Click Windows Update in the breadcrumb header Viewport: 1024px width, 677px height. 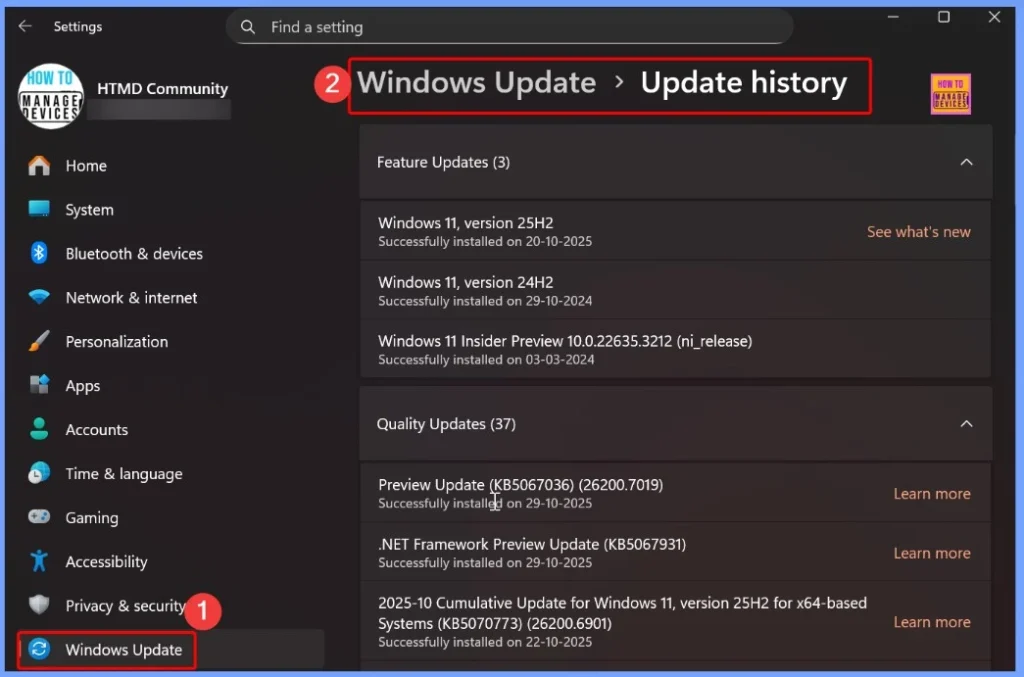click(x=476, y=83)
